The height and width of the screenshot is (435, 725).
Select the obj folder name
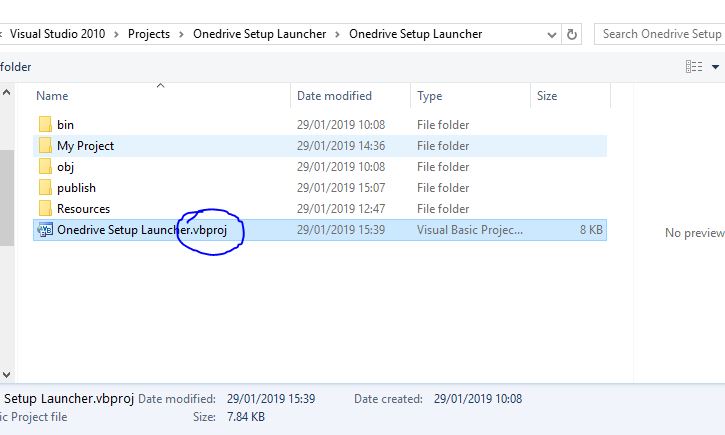pos(65,167)
